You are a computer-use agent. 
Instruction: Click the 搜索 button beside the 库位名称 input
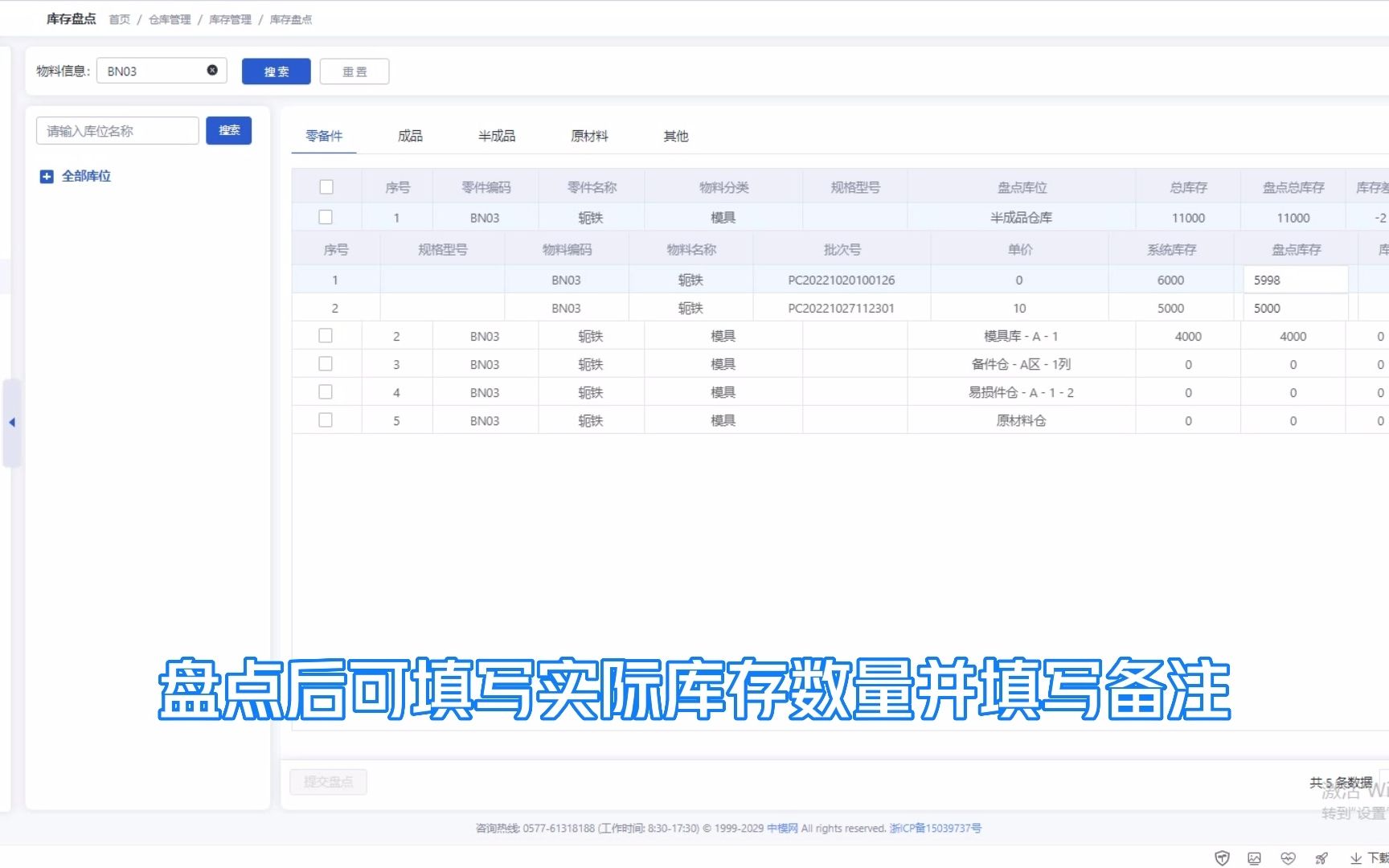(x=229, y=130)
